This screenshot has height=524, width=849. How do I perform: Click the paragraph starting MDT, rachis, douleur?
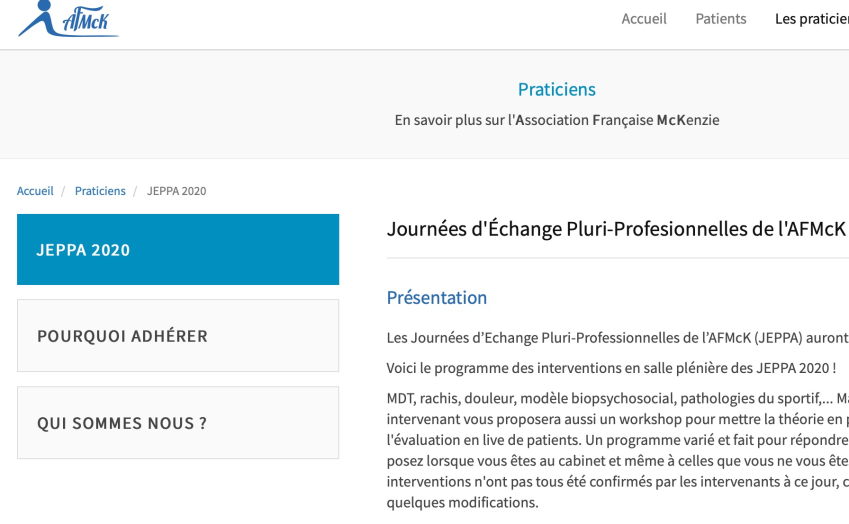pyautogui.click(x=618, y=450)
